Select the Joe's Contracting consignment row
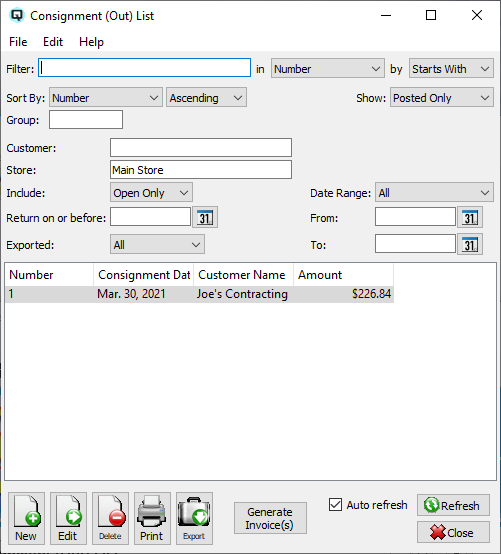This screenshot has width=501, height=554. 200,294
